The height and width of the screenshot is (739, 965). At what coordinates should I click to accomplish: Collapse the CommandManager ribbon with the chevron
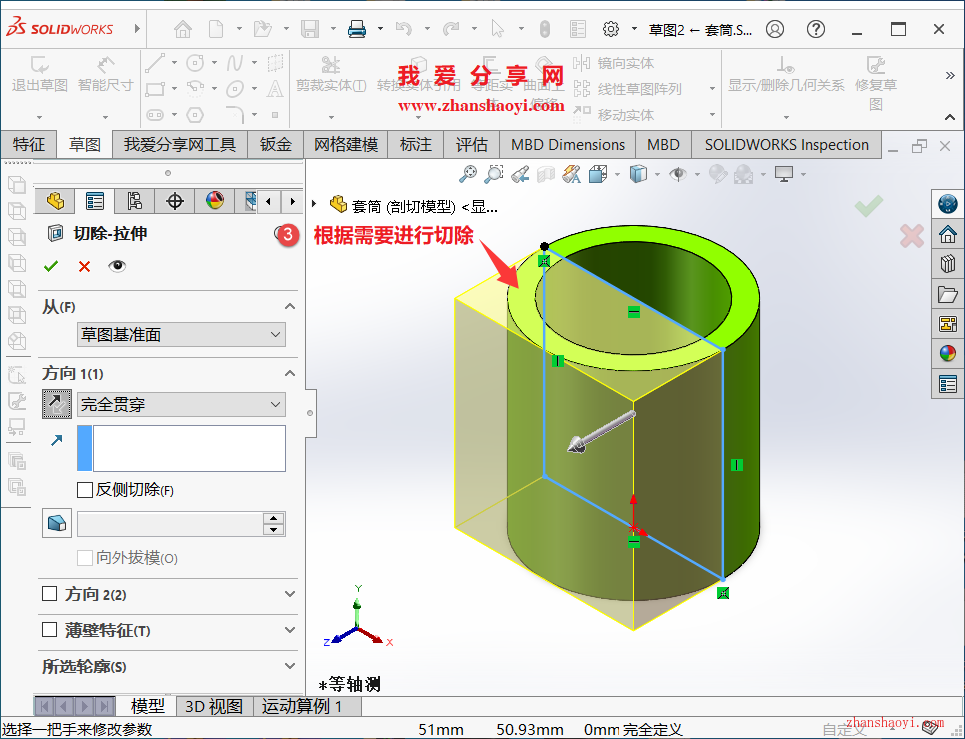950,117
